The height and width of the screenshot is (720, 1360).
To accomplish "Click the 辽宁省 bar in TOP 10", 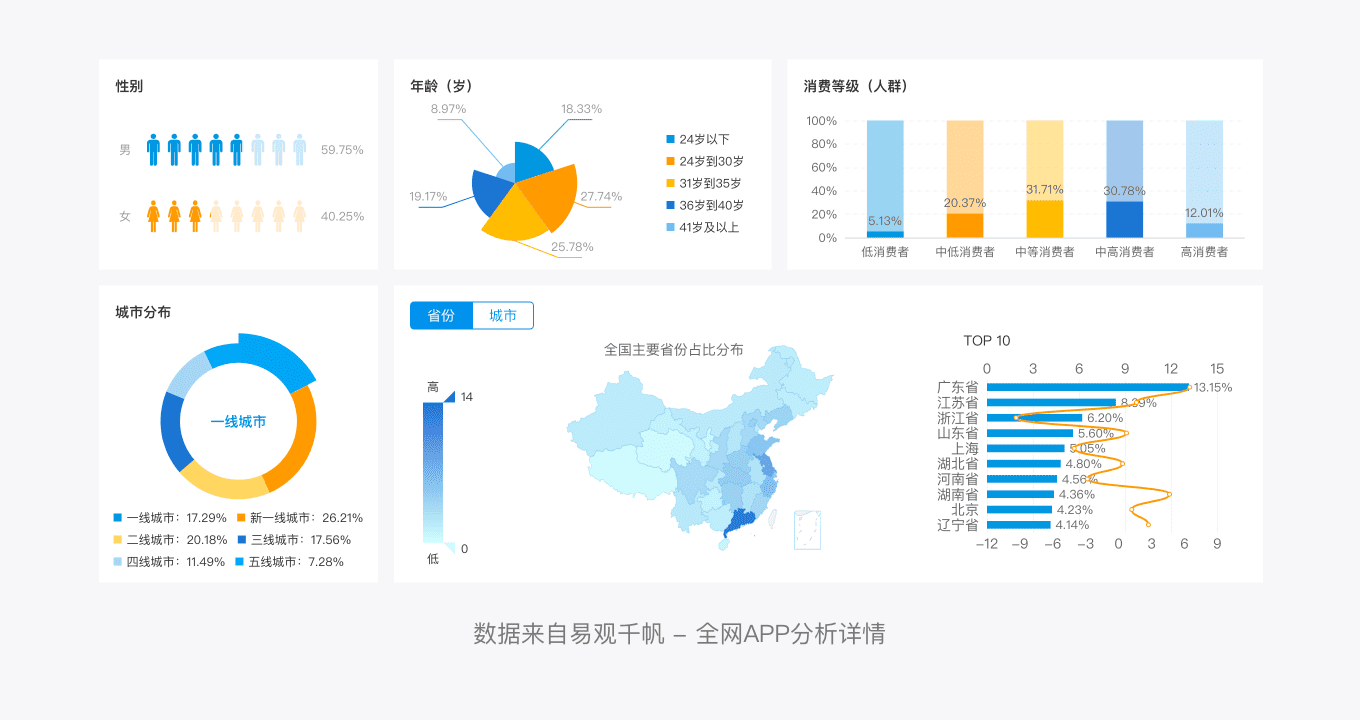I will (x=1019, y=525).
